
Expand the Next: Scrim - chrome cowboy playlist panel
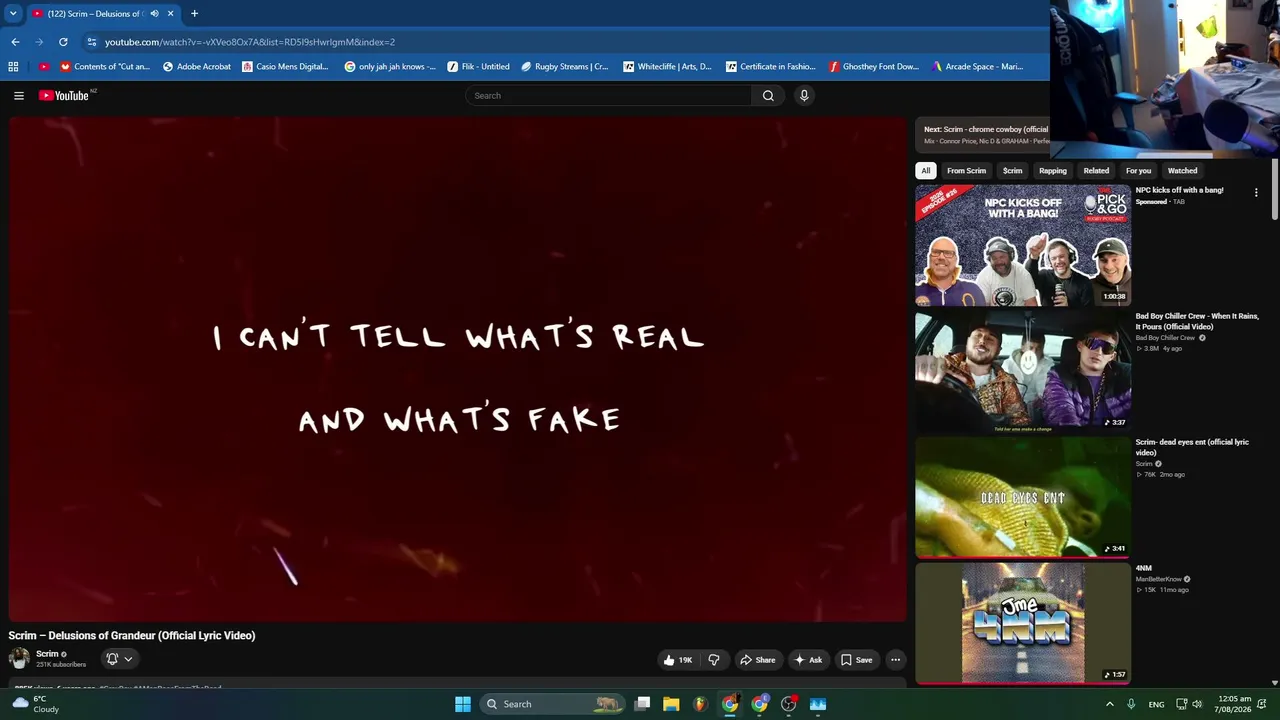click(x=983, y=135)
